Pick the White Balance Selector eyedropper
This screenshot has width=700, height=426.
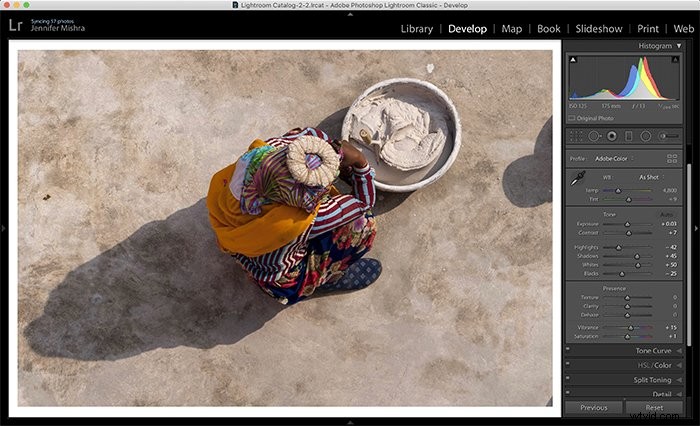(578, 179)
